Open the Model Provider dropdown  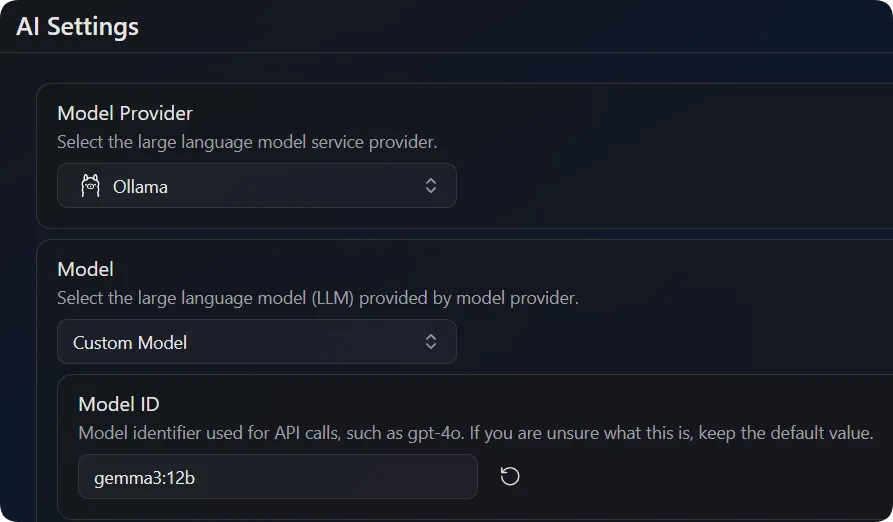[256, 186]
